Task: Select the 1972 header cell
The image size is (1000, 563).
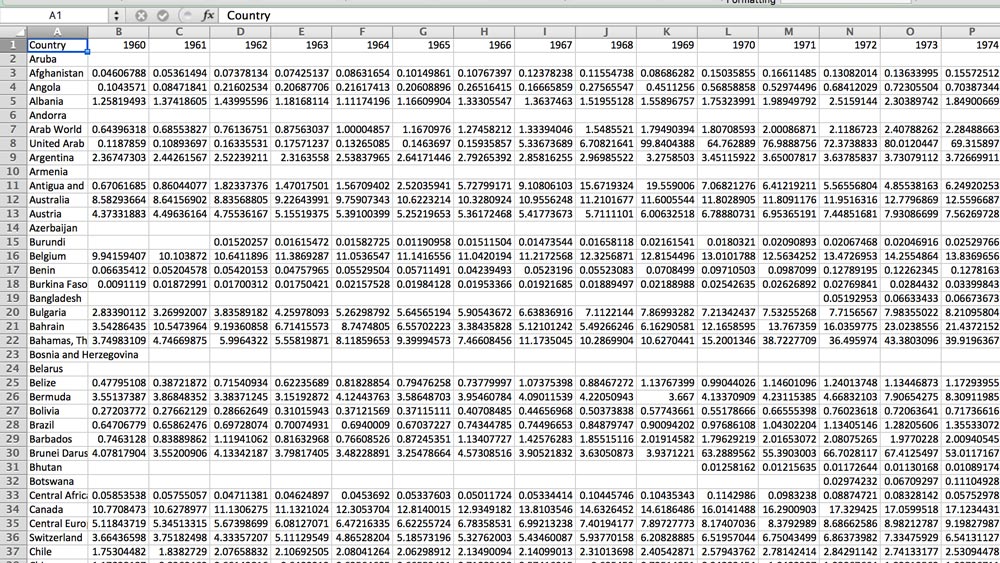Action: coord(849,45)
